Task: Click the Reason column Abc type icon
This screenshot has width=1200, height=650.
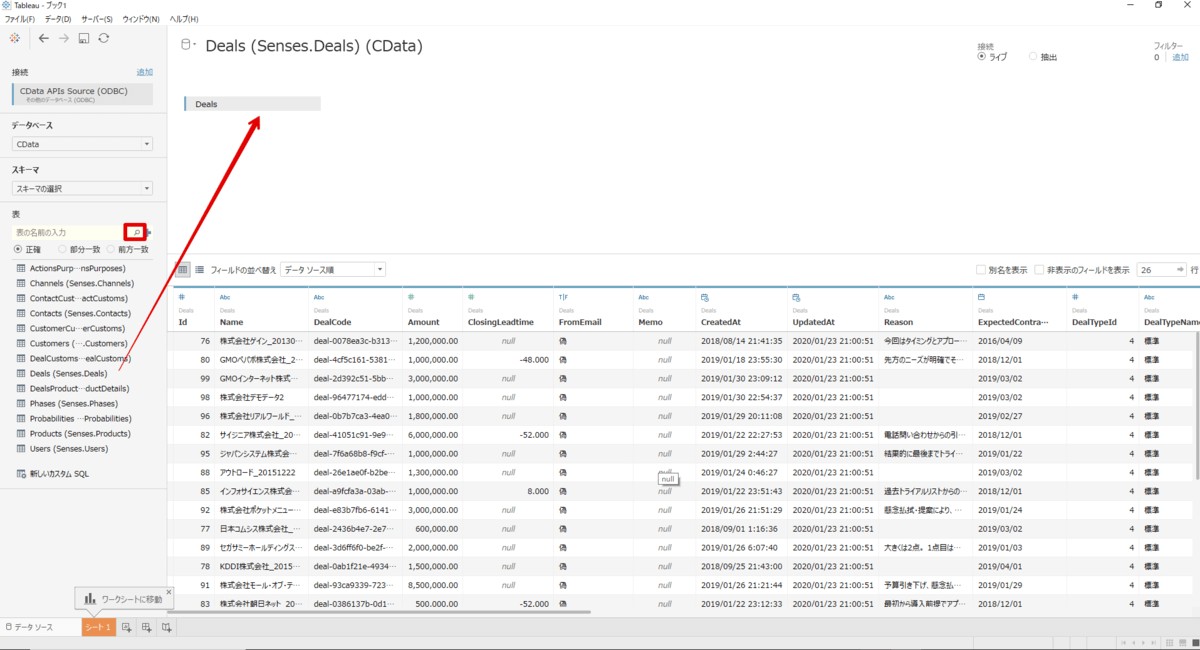Action: click(890, 297)
